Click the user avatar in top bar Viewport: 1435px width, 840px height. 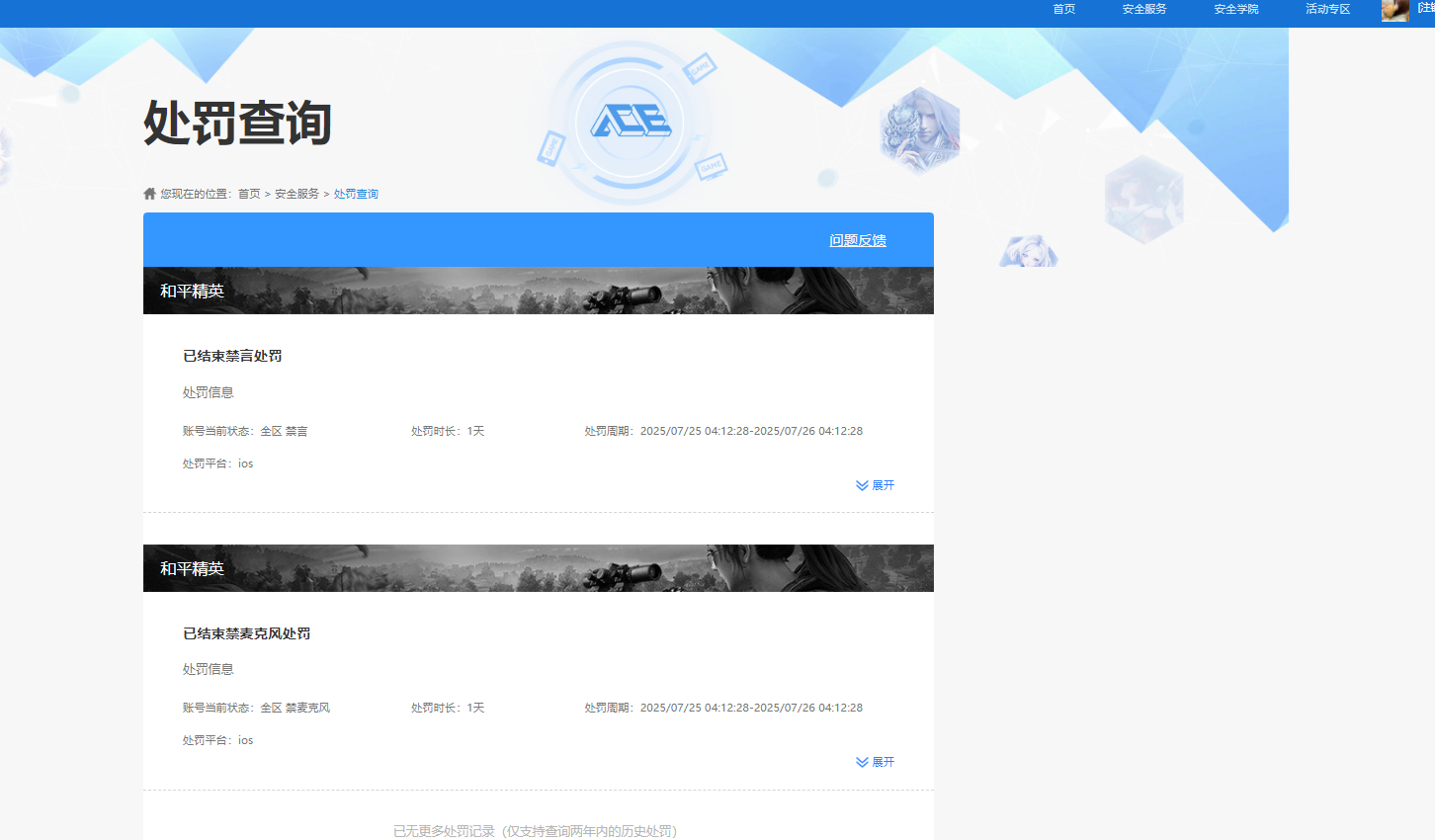pyautogui.click(x=1394, y=10)
